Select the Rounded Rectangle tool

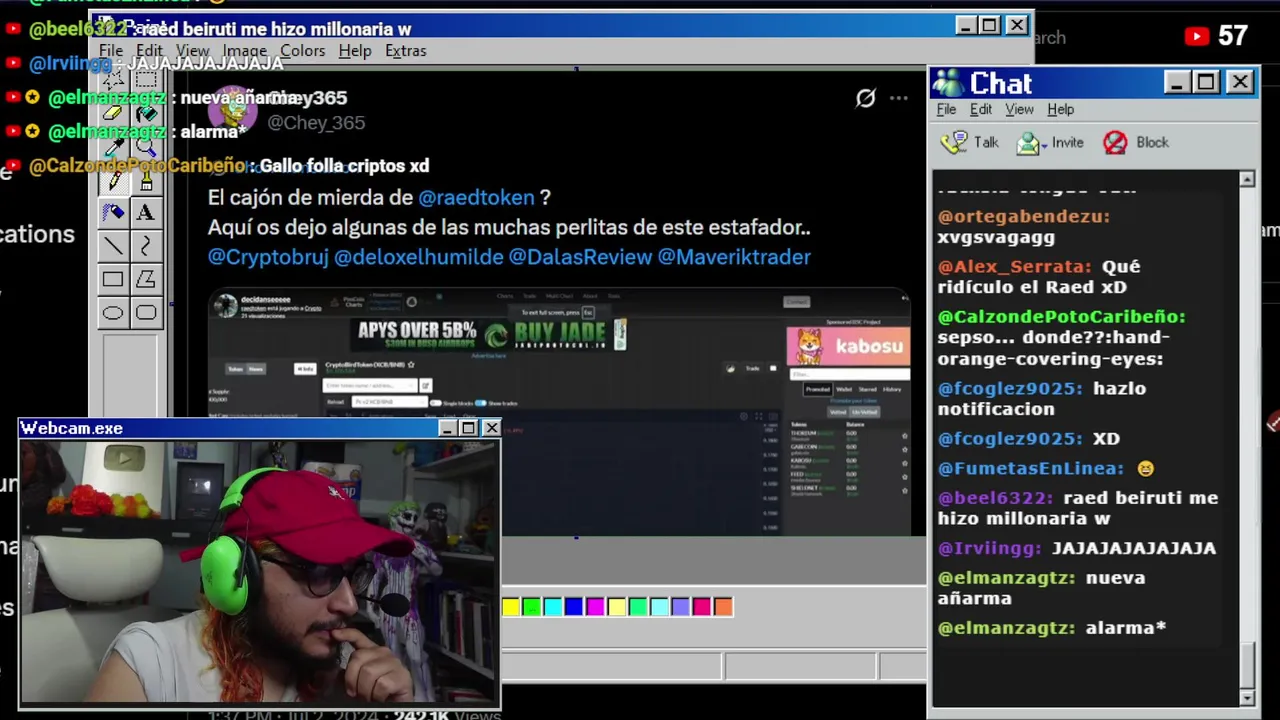click(146, 313)
